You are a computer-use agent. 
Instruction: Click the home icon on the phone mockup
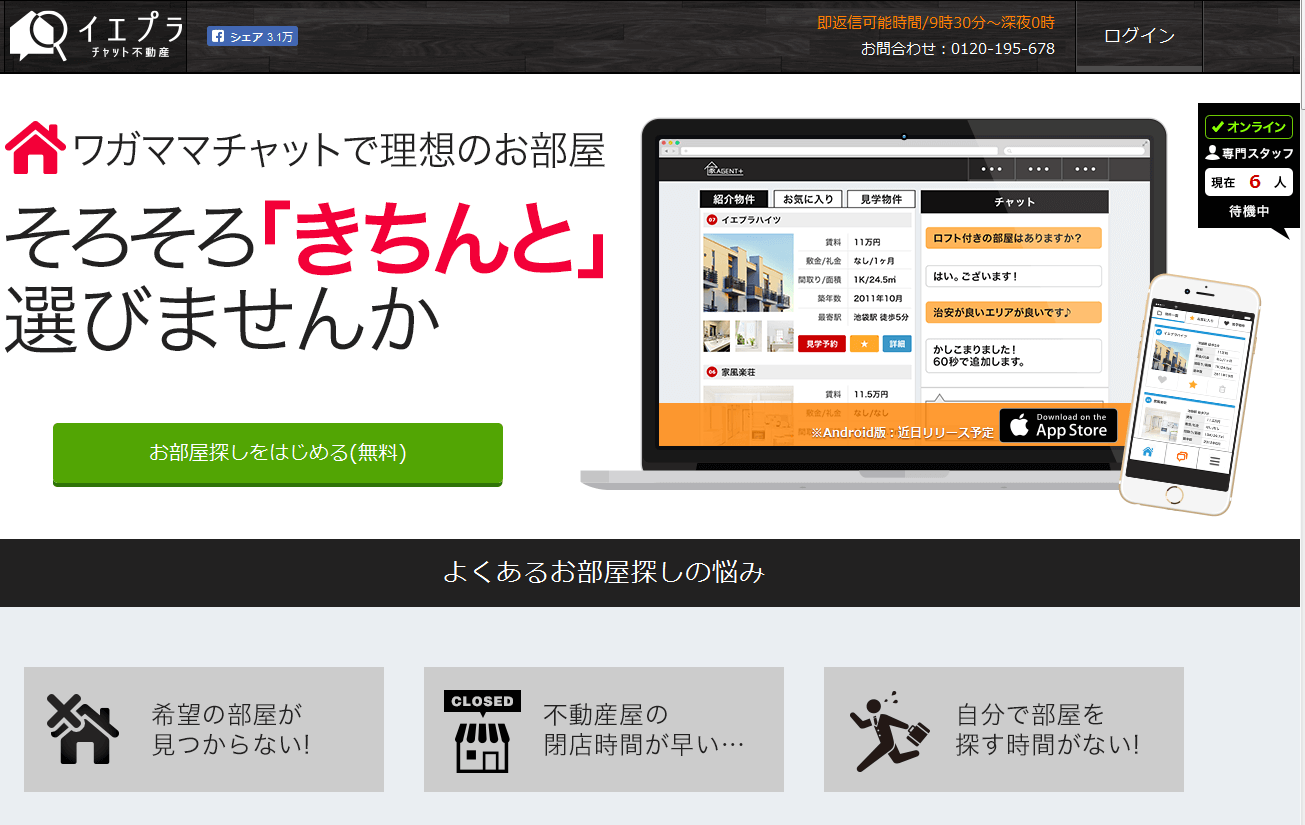click(x=1149, y=452)
